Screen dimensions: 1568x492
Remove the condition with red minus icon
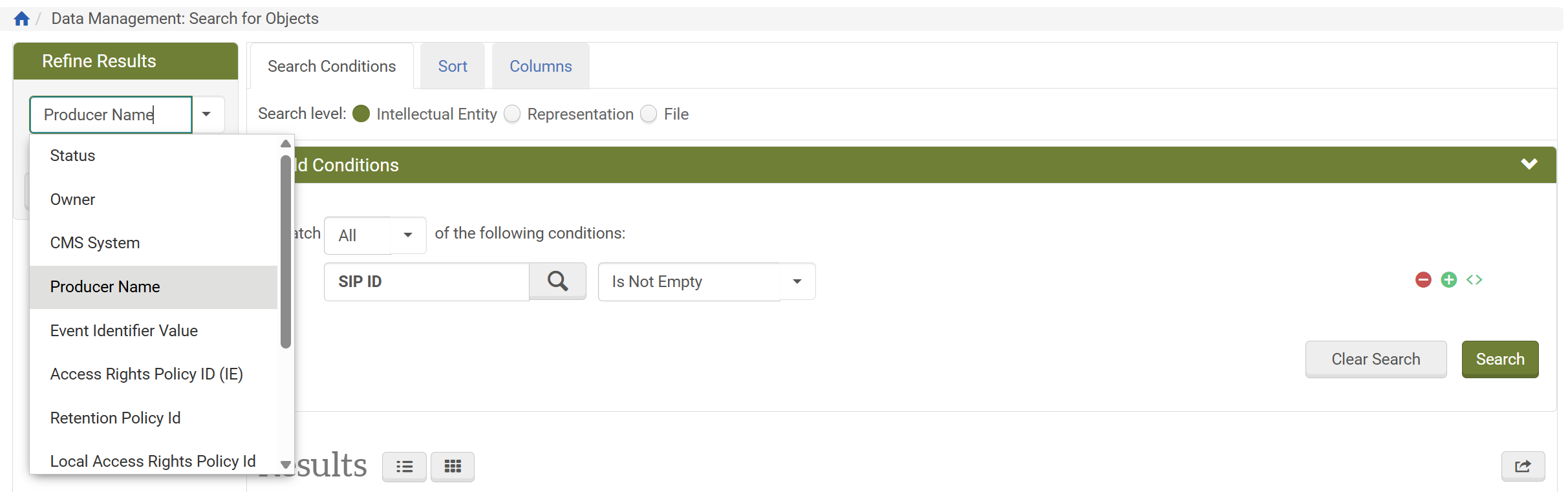1423,280
